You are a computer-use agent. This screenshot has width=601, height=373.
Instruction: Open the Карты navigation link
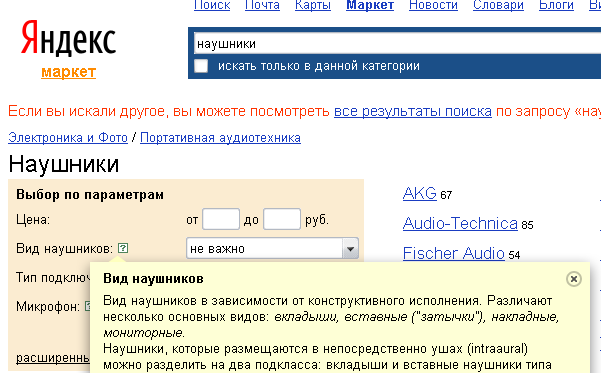tap(313, 5)
